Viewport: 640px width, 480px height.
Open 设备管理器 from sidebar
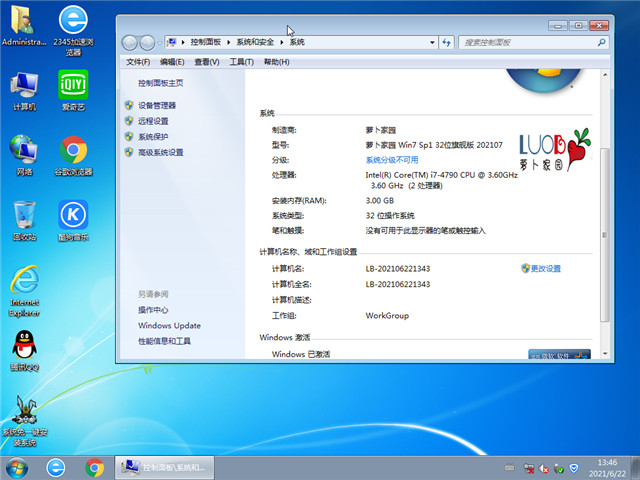tap(157, 105)
